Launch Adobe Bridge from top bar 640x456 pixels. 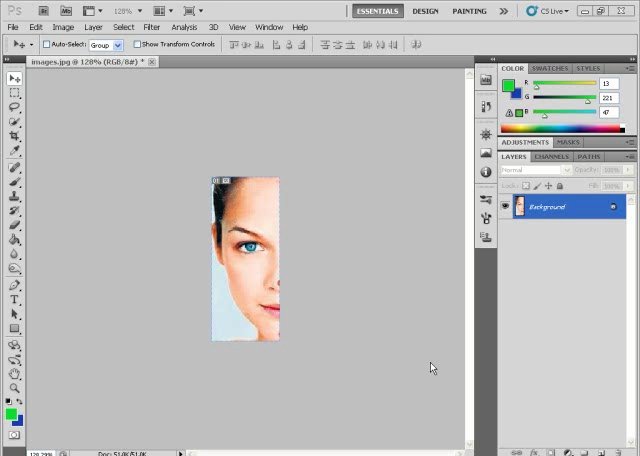[43, 11]
